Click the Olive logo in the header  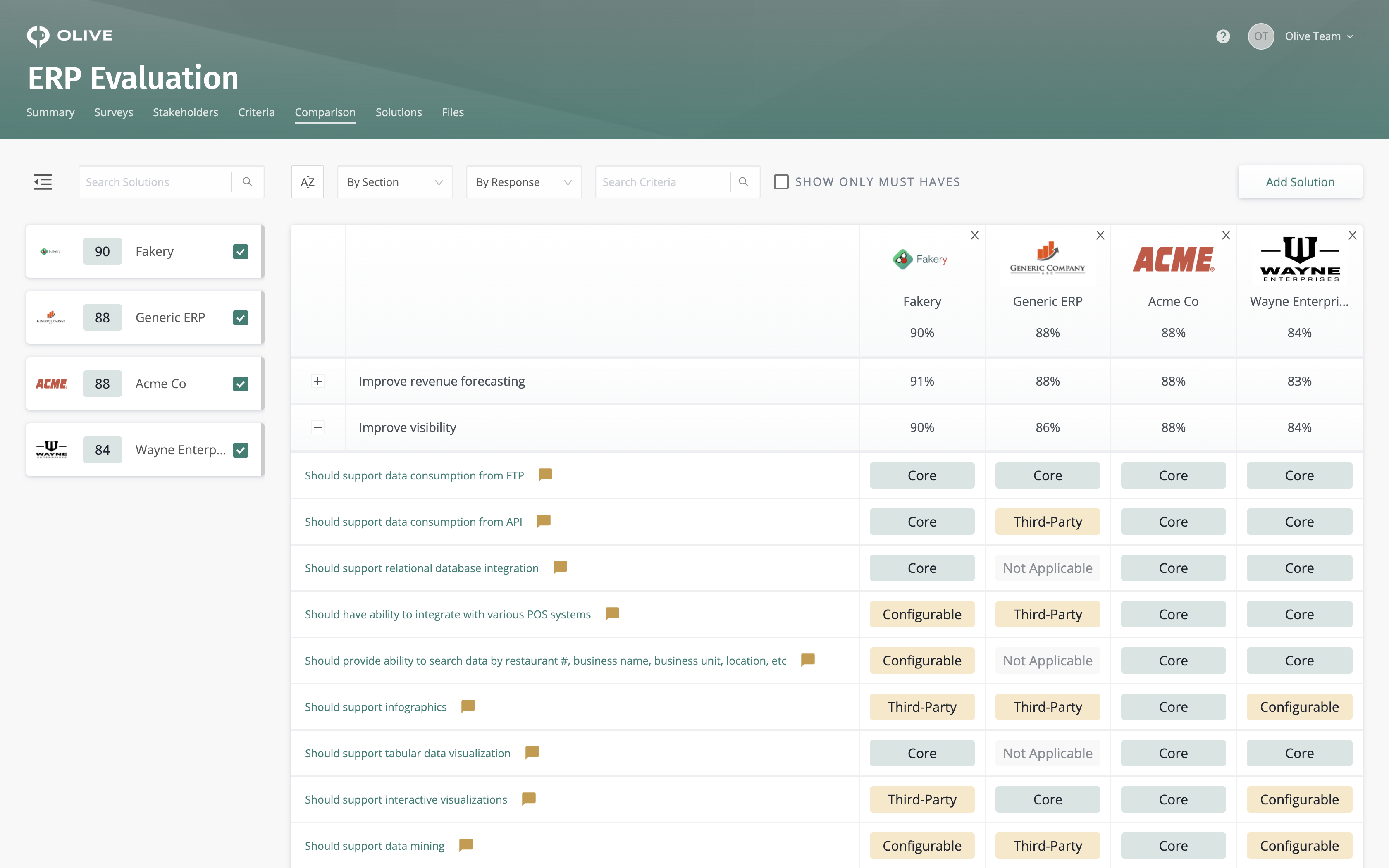69,36
